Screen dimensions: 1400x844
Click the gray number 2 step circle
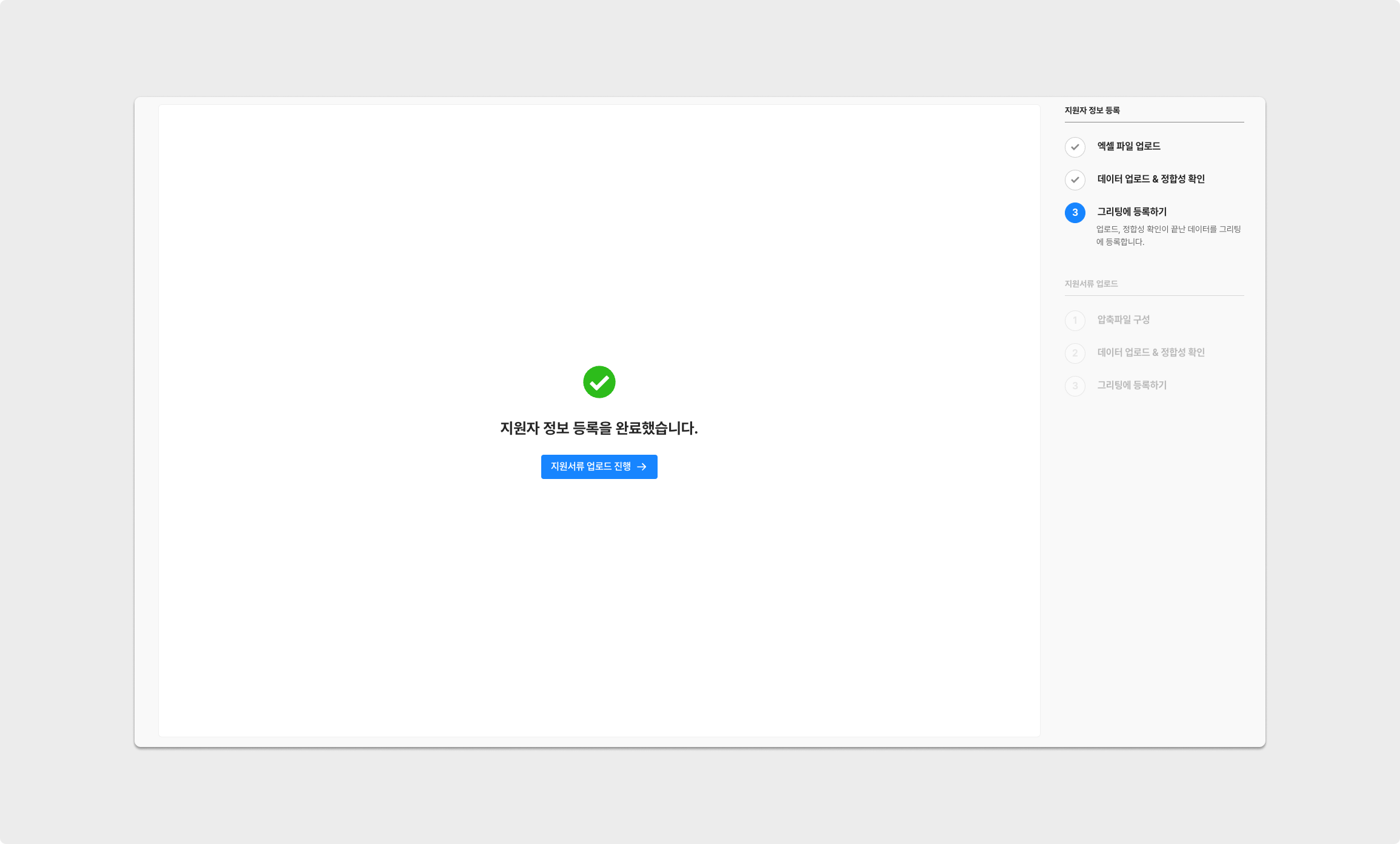click(x=1075, y=353)
